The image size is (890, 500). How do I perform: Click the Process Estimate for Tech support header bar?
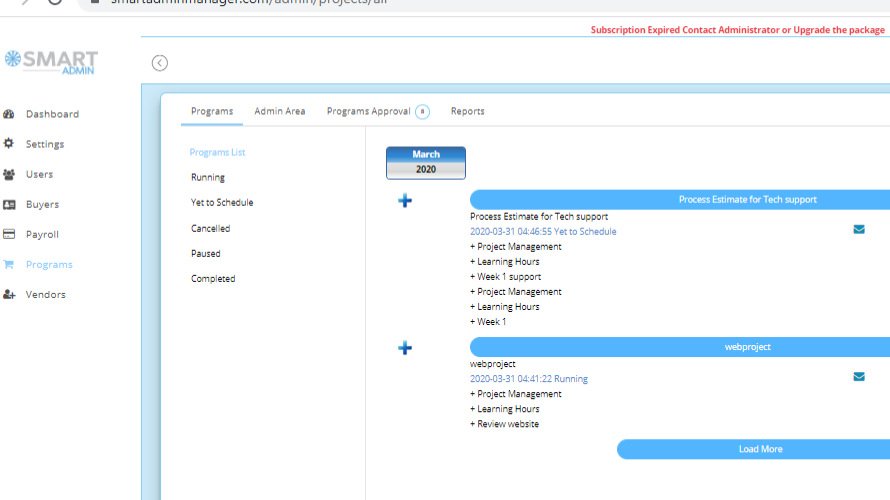click(x=680, y=200)
